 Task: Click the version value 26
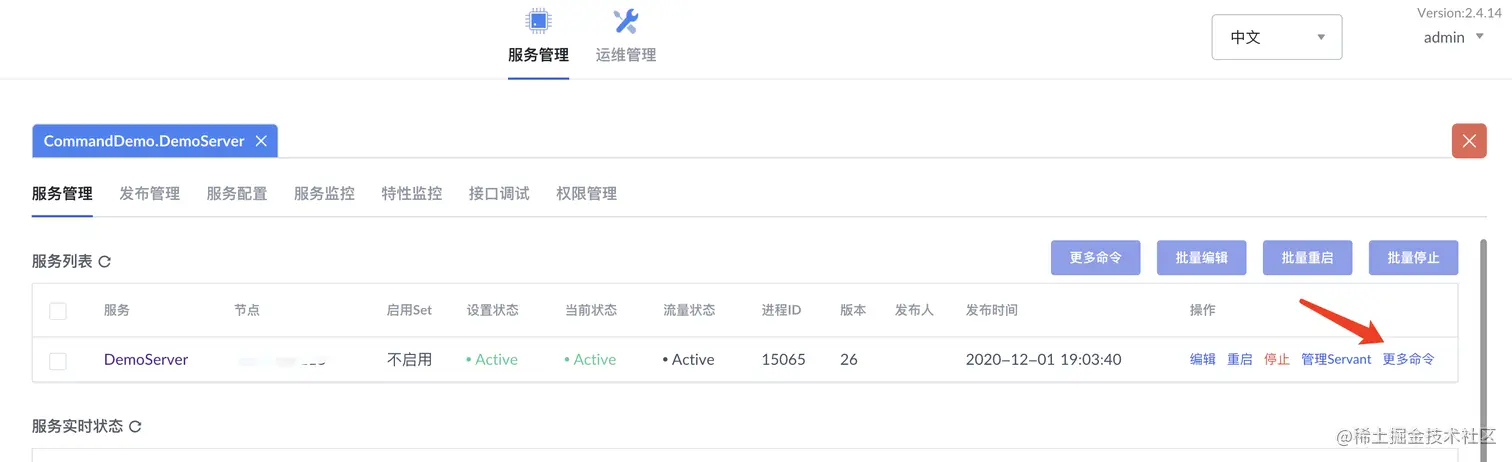tap(849, 360)
